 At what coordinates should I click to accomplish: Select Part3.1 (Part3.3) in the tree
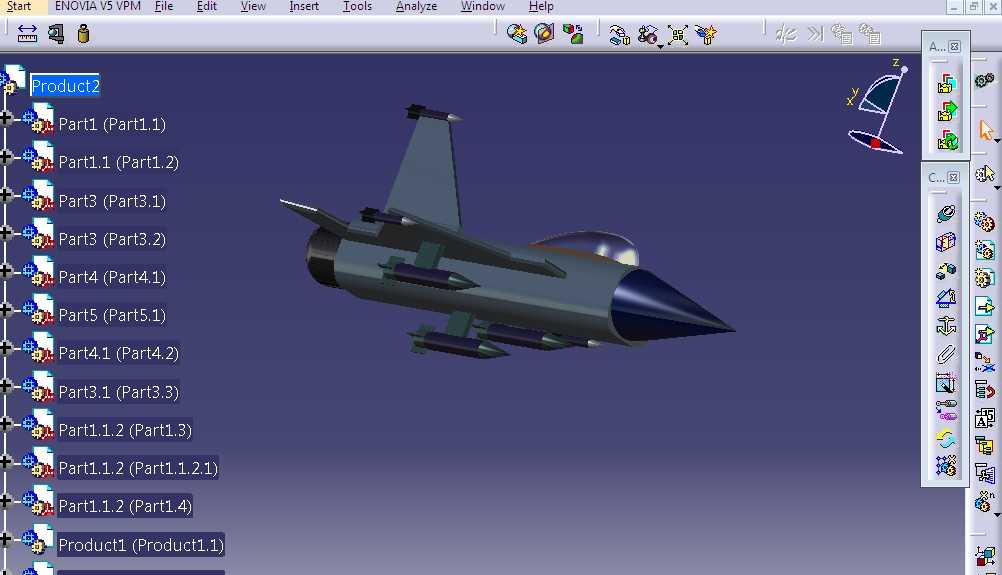tap(118, 391)
